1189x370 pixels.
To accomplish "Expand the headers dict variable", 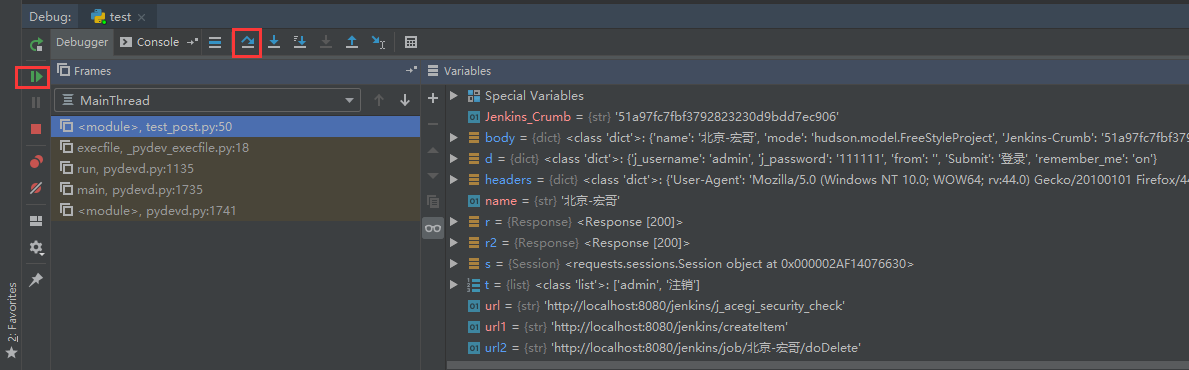I will pos(453,180).
